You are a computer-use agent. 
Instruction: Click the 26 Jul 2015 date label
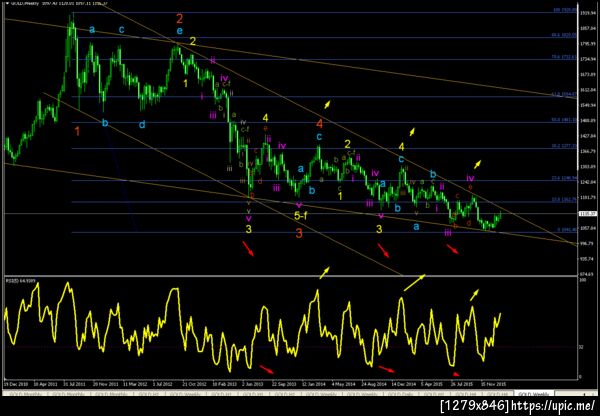463,383
